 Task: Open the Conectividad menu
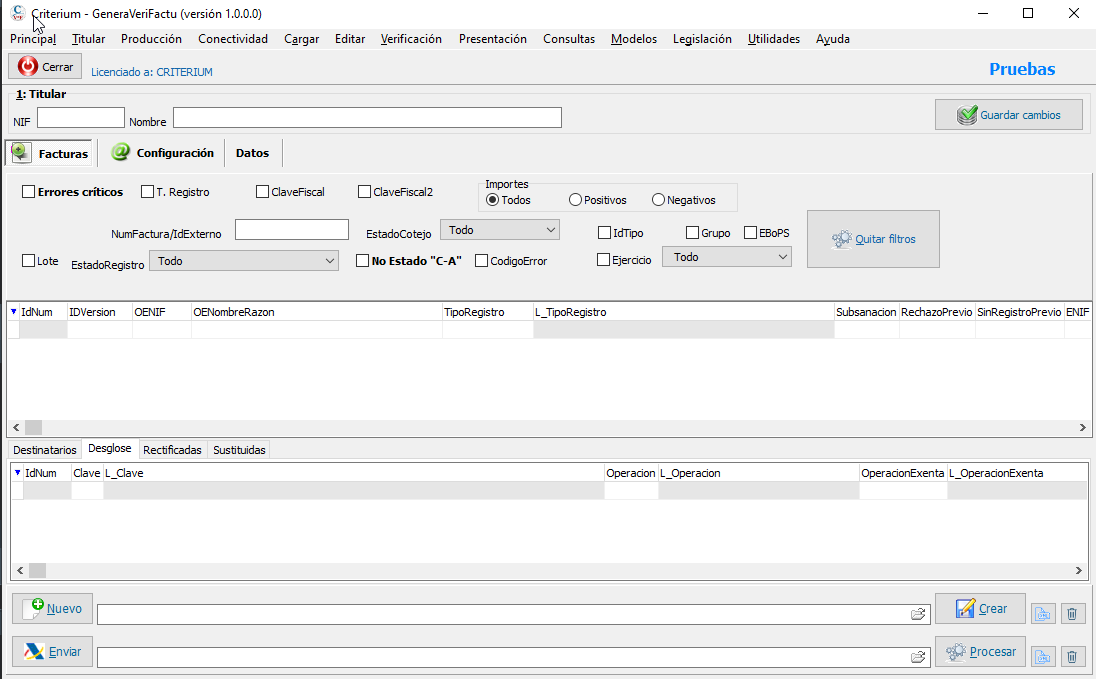233,39
